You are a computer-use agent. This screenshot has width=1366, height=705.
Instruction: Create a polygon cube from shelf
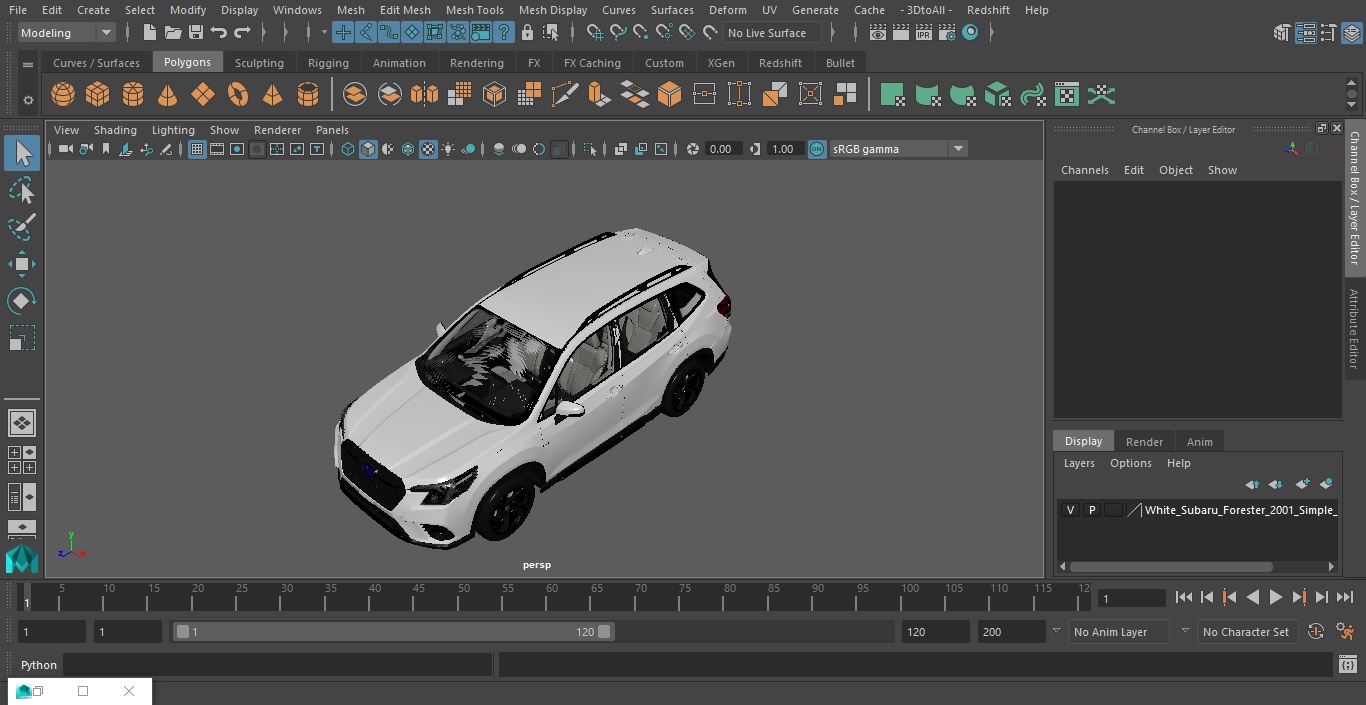[x=98, y=95]
